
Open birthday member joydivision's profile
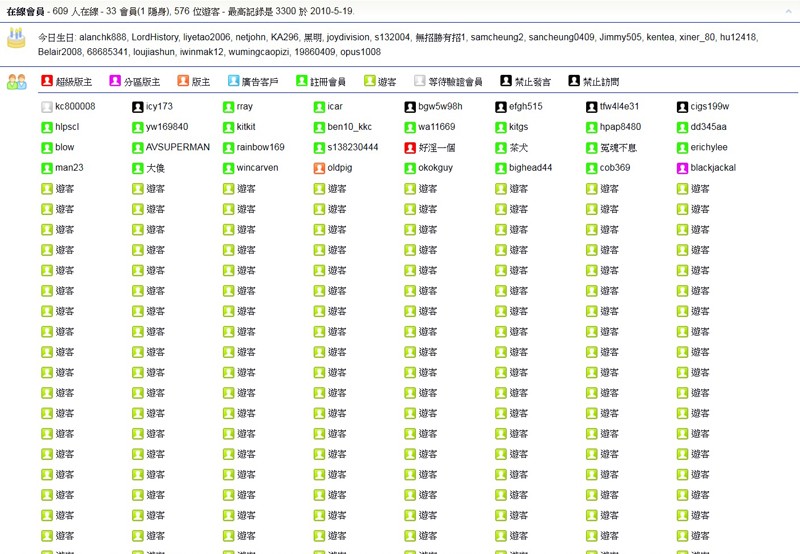click(x=348, y=37)
